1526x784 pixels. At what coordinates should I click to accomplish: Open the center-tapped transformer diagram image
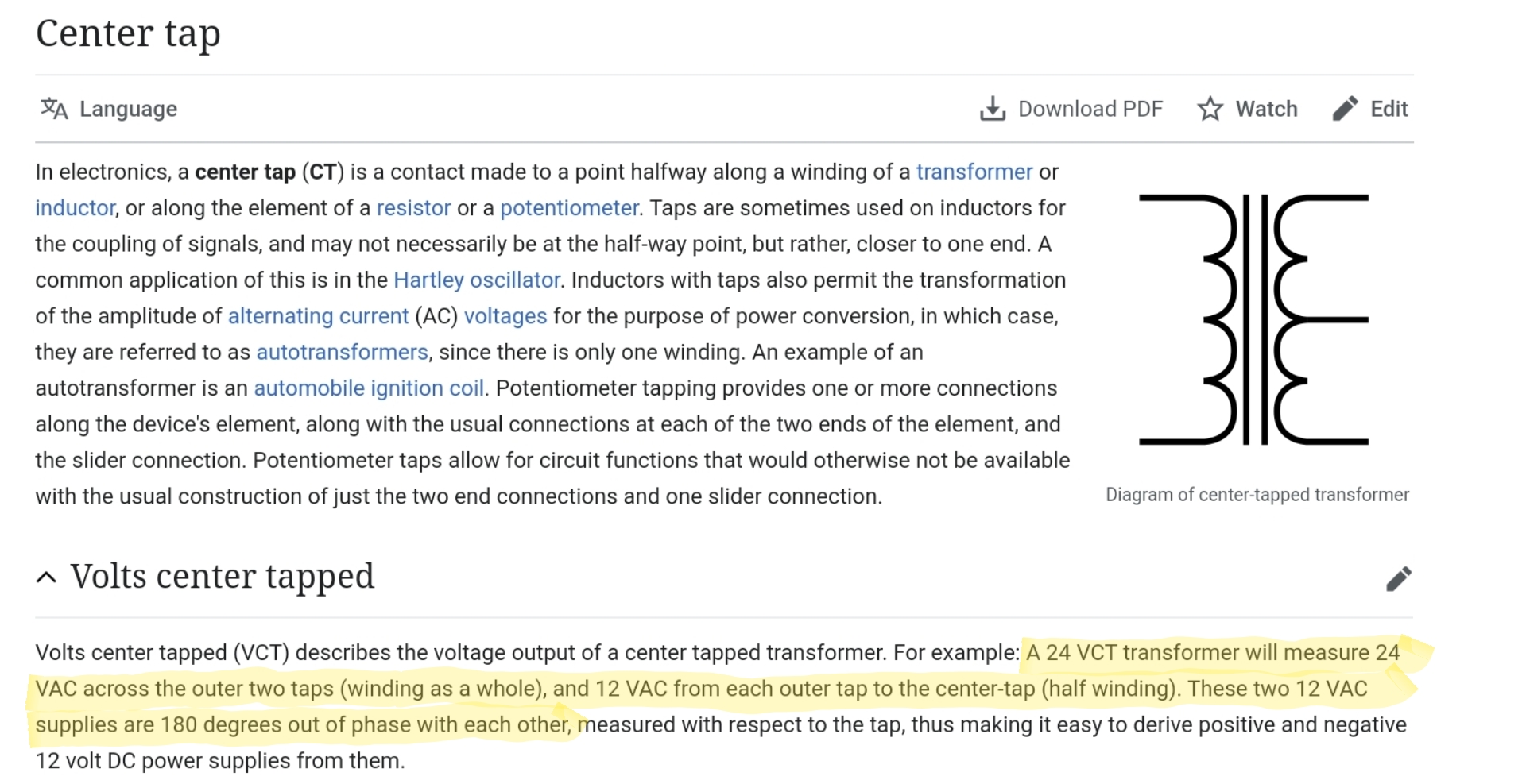[1253, 319]
